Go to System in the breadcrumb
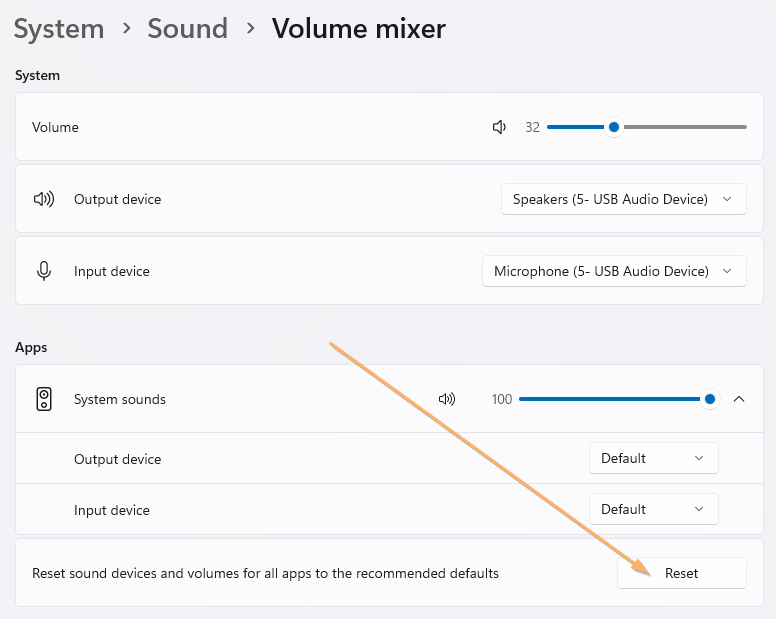776x619 pixels. click(59, 29)
